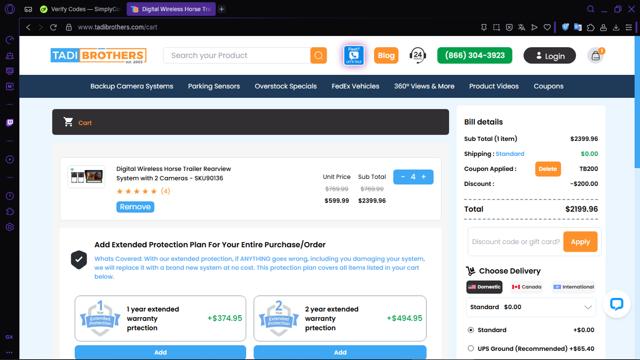The image size is (640, 360).
Task: Select UPS Ground (Recommended) radio button
Action: (x=471, y=349)
